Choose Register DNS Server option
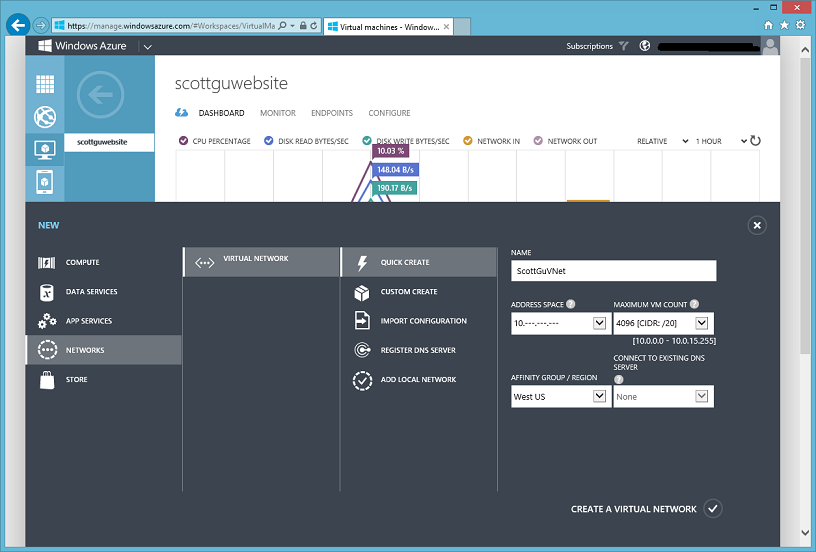The image size is (816, 552). tap(419, 350)
